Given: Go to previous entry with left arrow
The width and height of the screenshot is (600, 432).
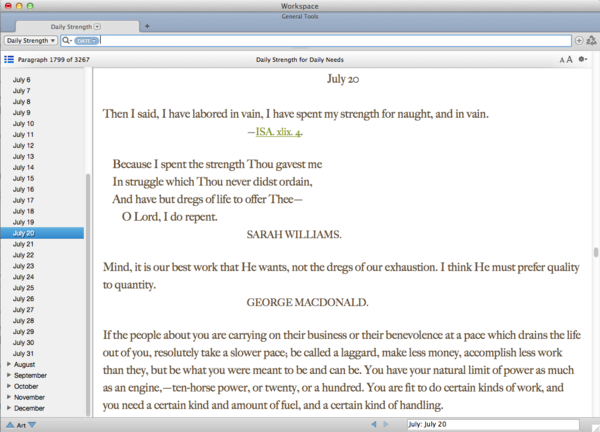Looking at the screenshot, I should pos(374,425).
